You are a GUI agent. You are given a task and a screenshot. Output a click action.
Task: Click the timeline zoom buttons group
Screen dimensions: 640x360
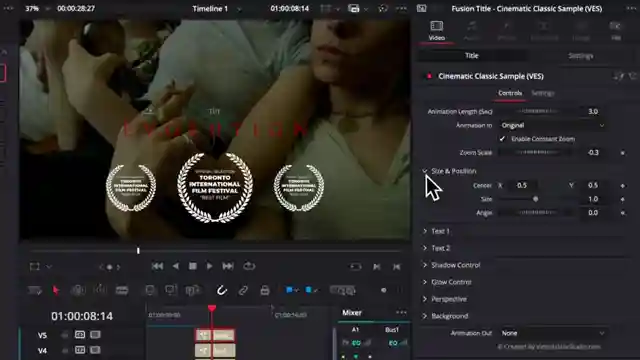pyautogui.click(x=342, y=290)
